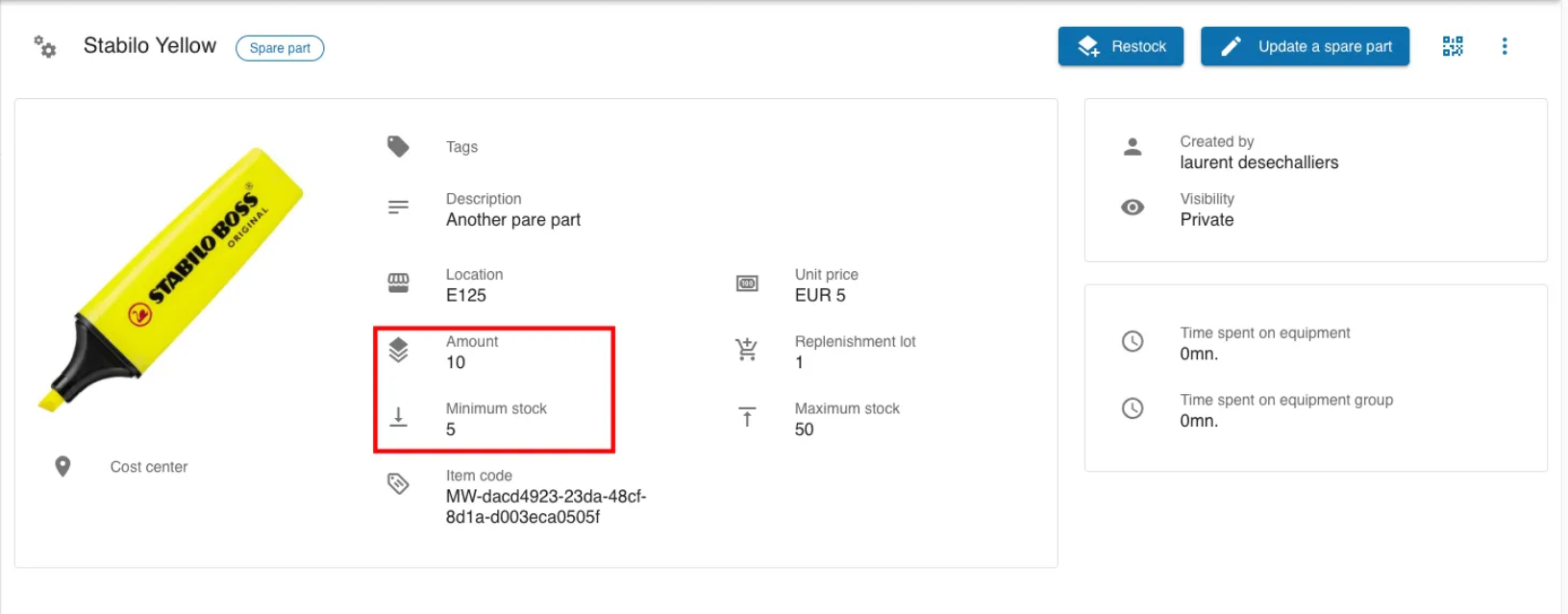
Task: Click the Maximum stock upload-arrow icon
Action: point(747,417)
